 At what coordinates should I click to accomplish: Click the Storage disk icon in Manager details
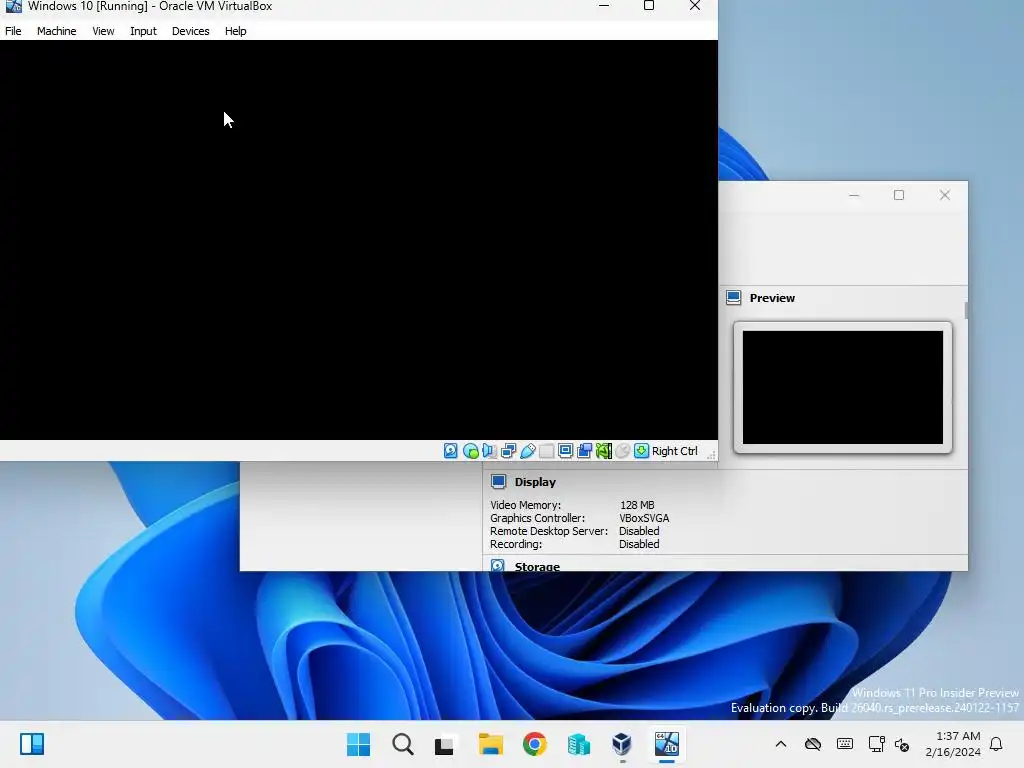(x=498, y=566)
